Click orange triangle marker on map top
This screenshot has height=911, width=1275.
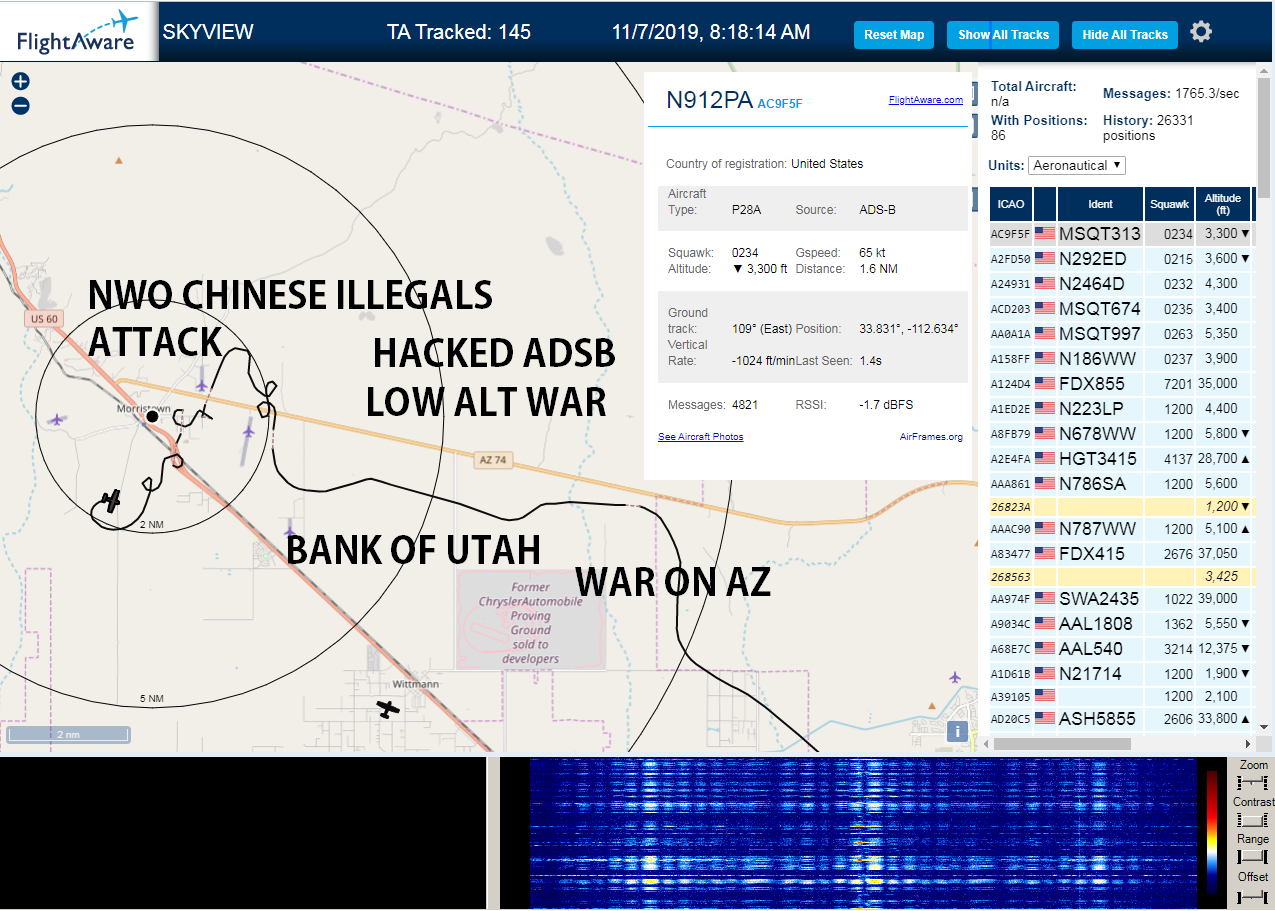[119, 159]
